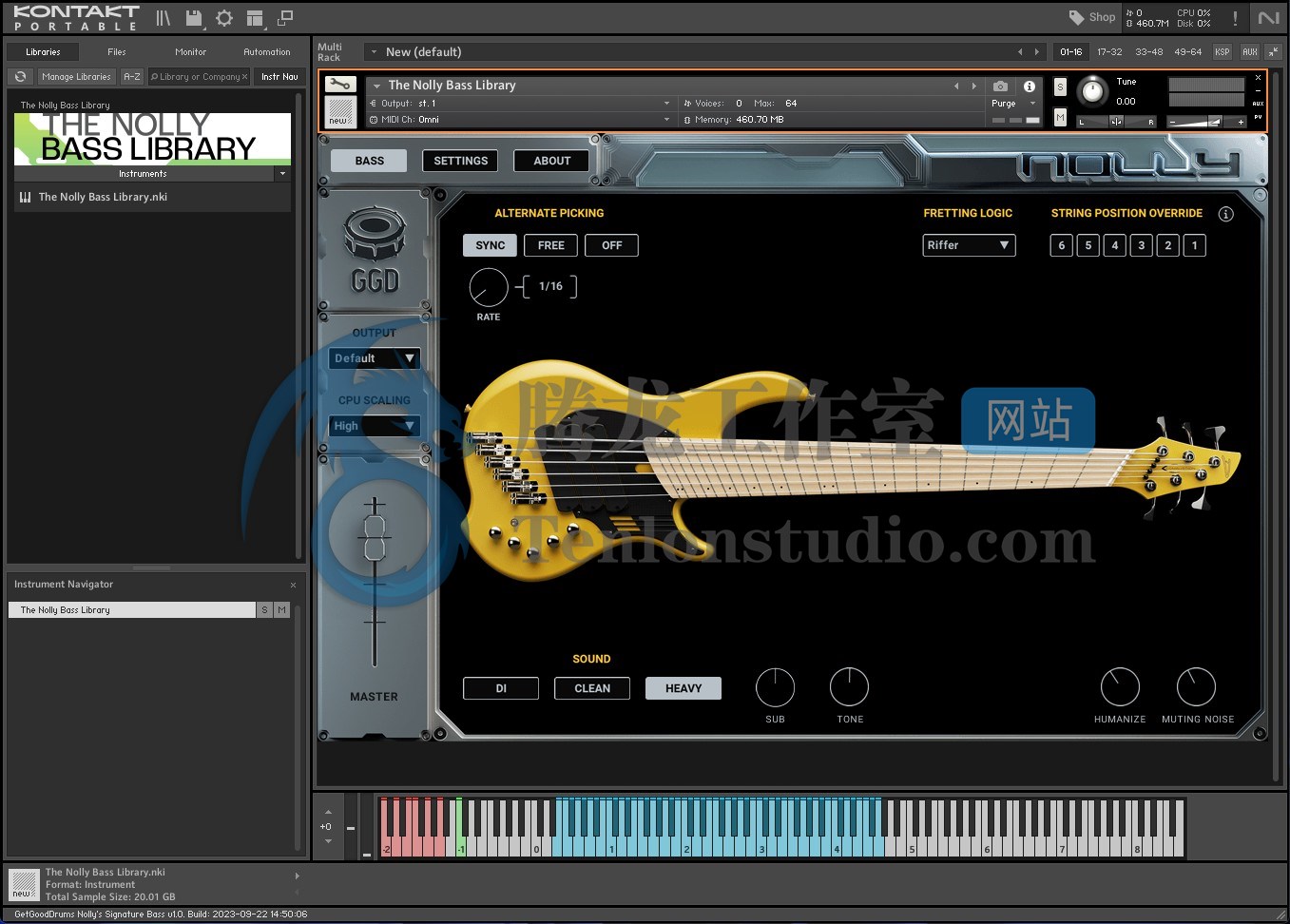1290x924 pixels.
Task: Expand the library Instruments dropdown arrow
Action: [281, 174]
